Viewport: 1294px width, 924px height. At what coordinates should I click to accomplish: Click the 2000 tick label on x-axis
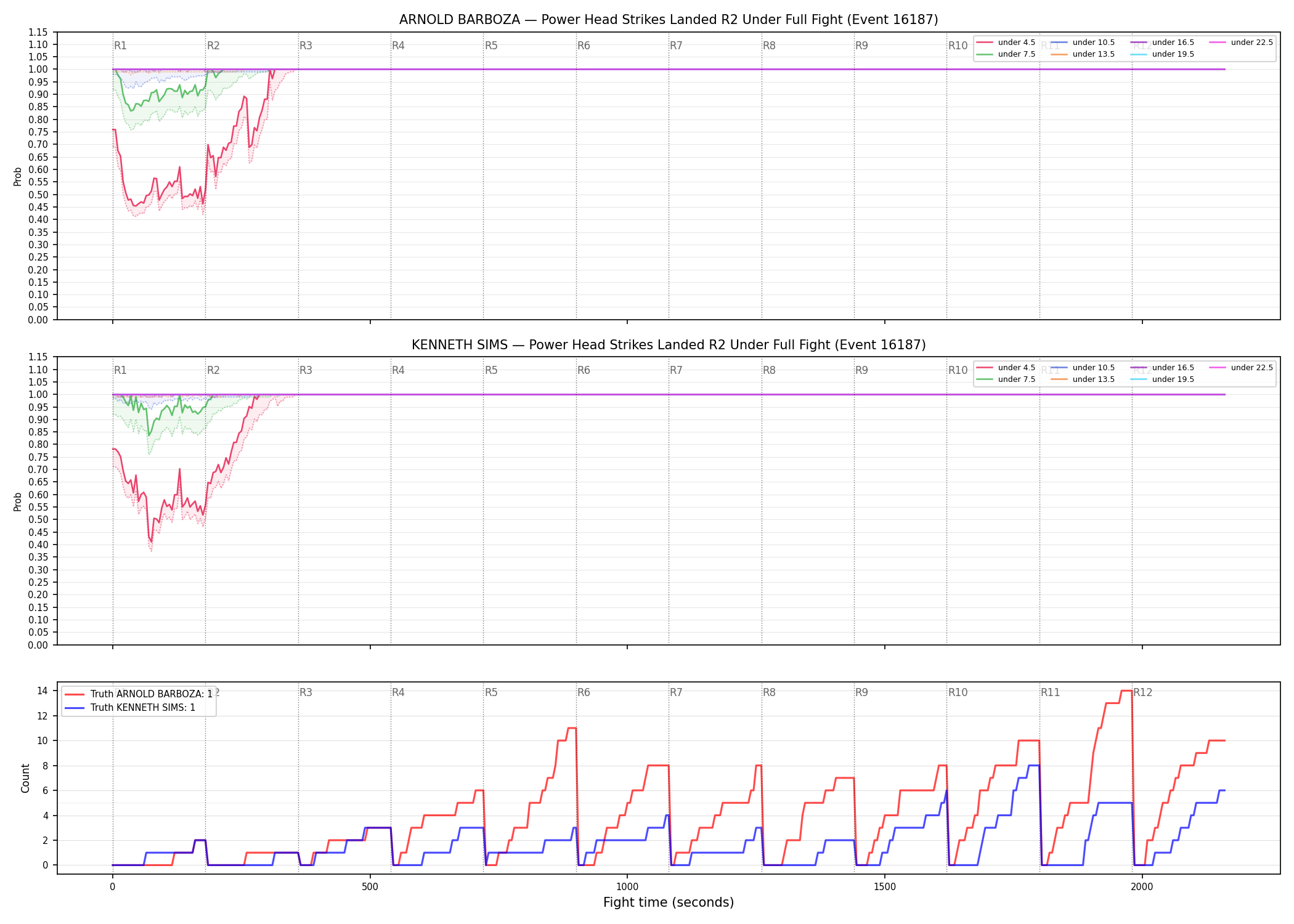point(1142,887)
